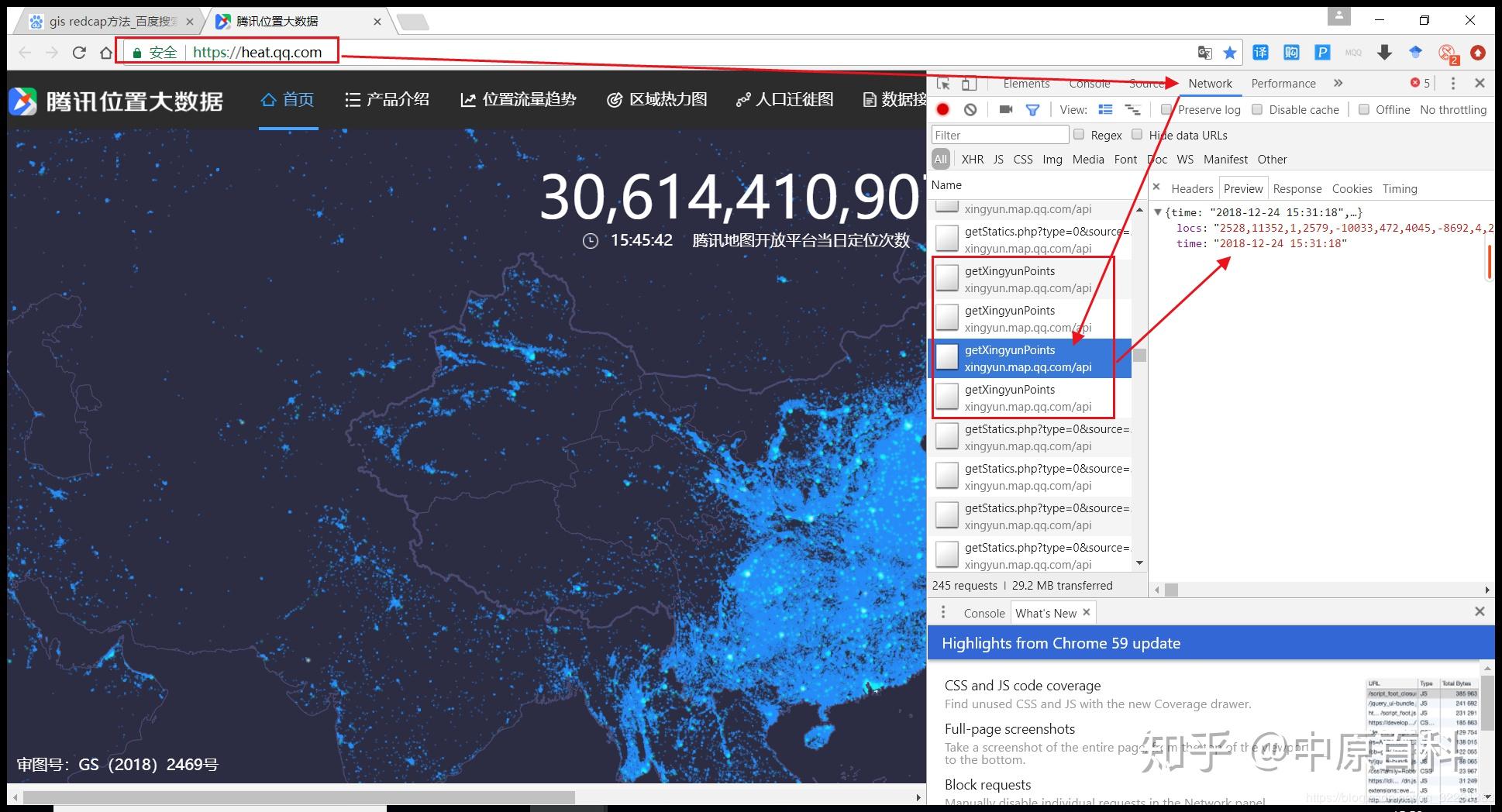Reload heat.qq.com with the refresh icon
The image size is (1502, 812).
pos(80,52)
